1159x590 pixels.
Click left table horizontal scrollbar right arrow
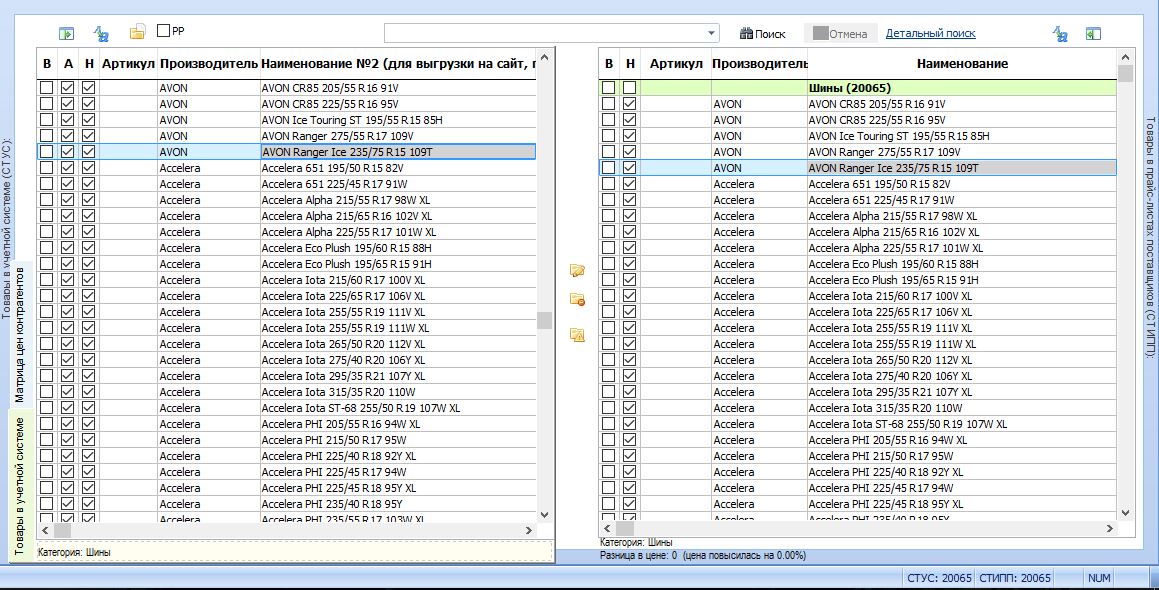click(529, 530)
